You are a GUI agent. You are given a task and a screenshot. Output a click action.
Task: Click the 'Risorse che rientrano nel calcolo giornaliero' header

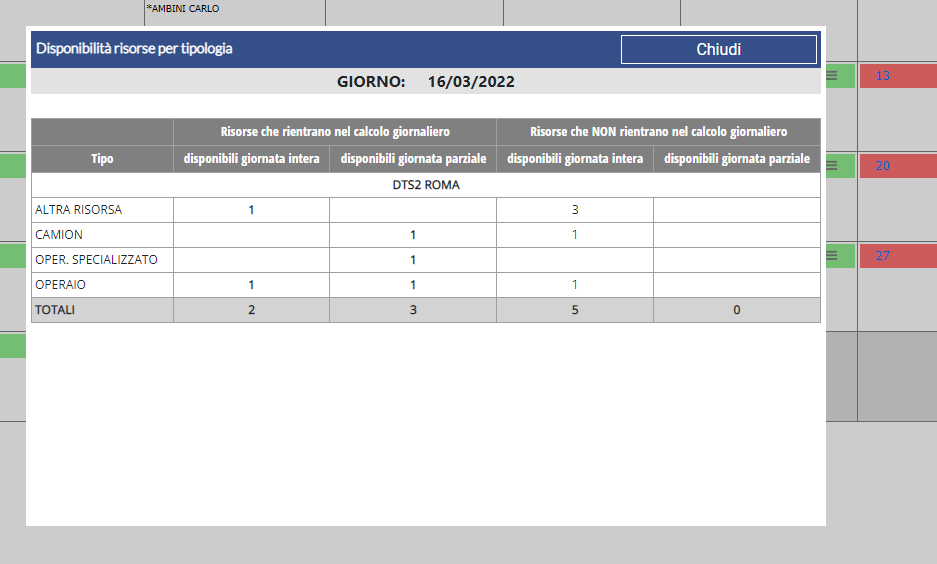point(335,132)
